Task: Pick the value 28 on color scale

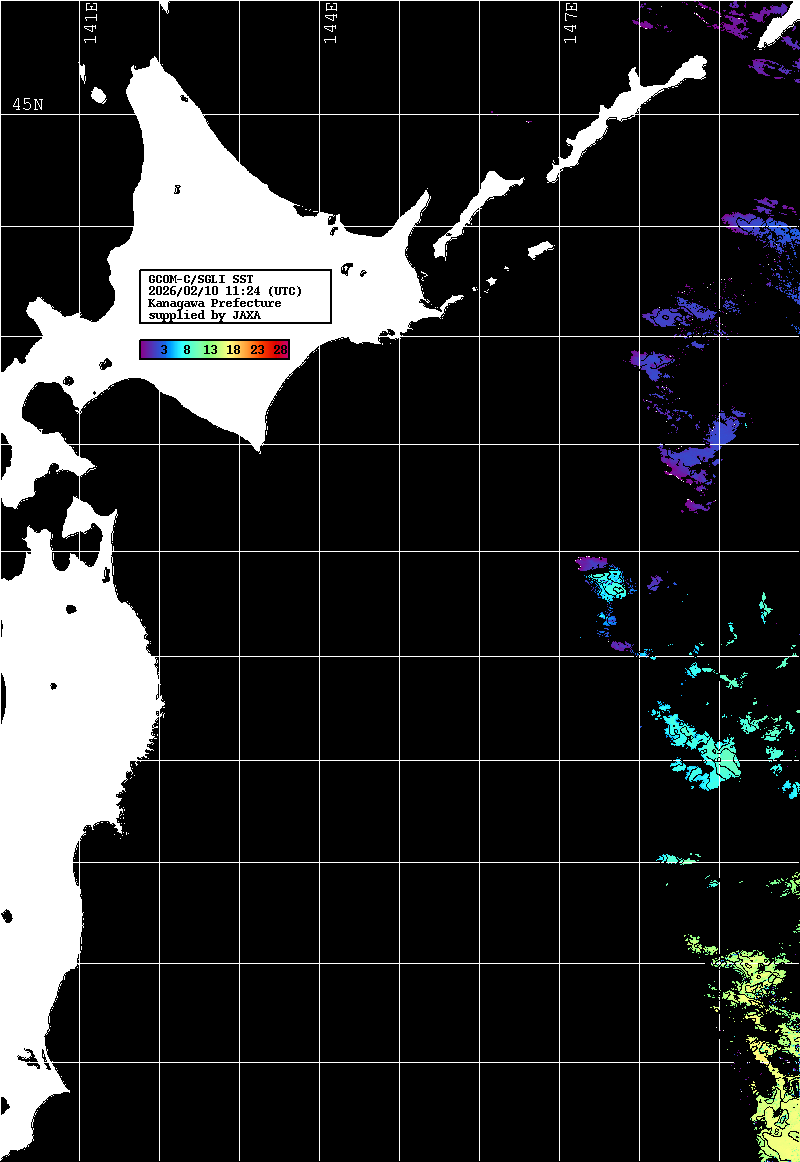Action: point(280,350)
